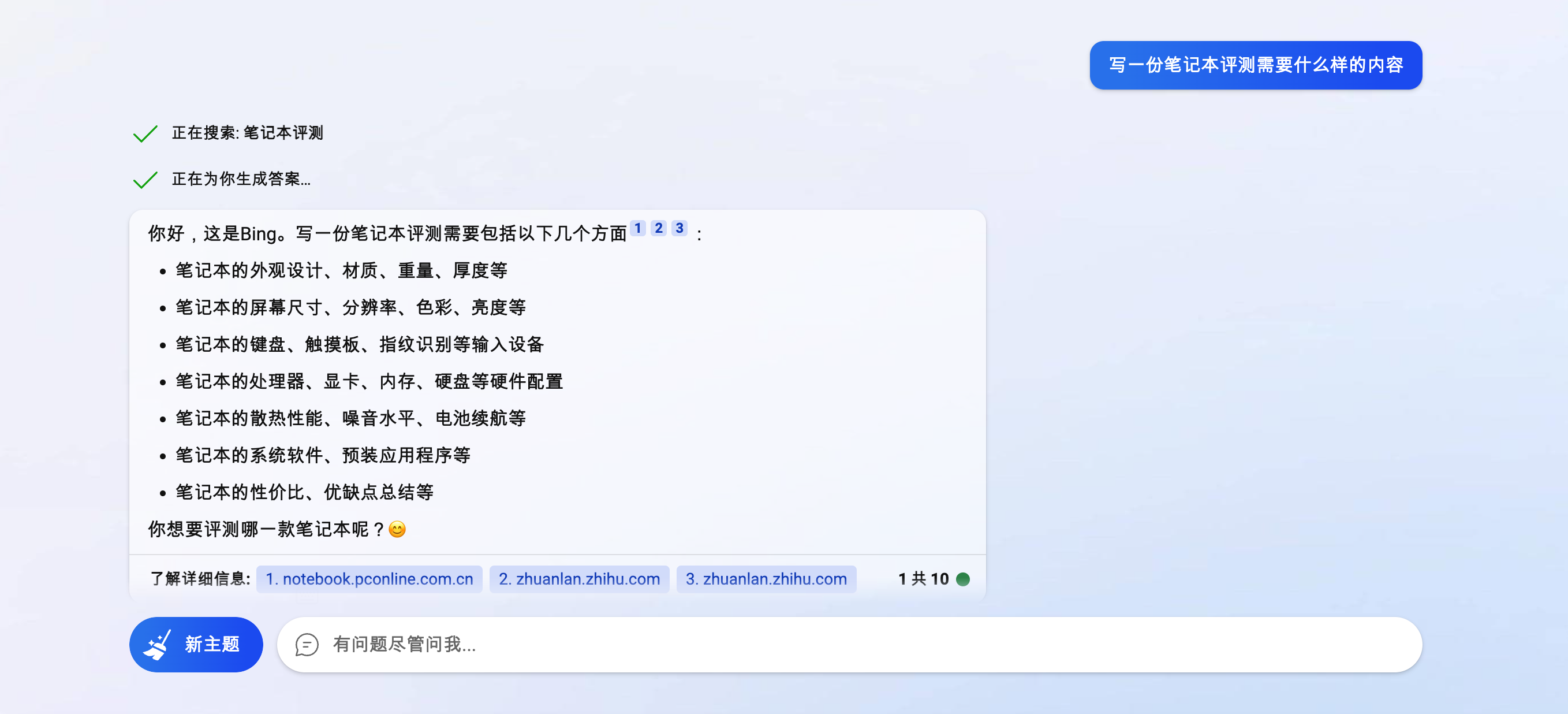The width and height of the screenshot is (1568, 714).
Task: Click citation badge 3 in the answer text
Action: [680, 228]
